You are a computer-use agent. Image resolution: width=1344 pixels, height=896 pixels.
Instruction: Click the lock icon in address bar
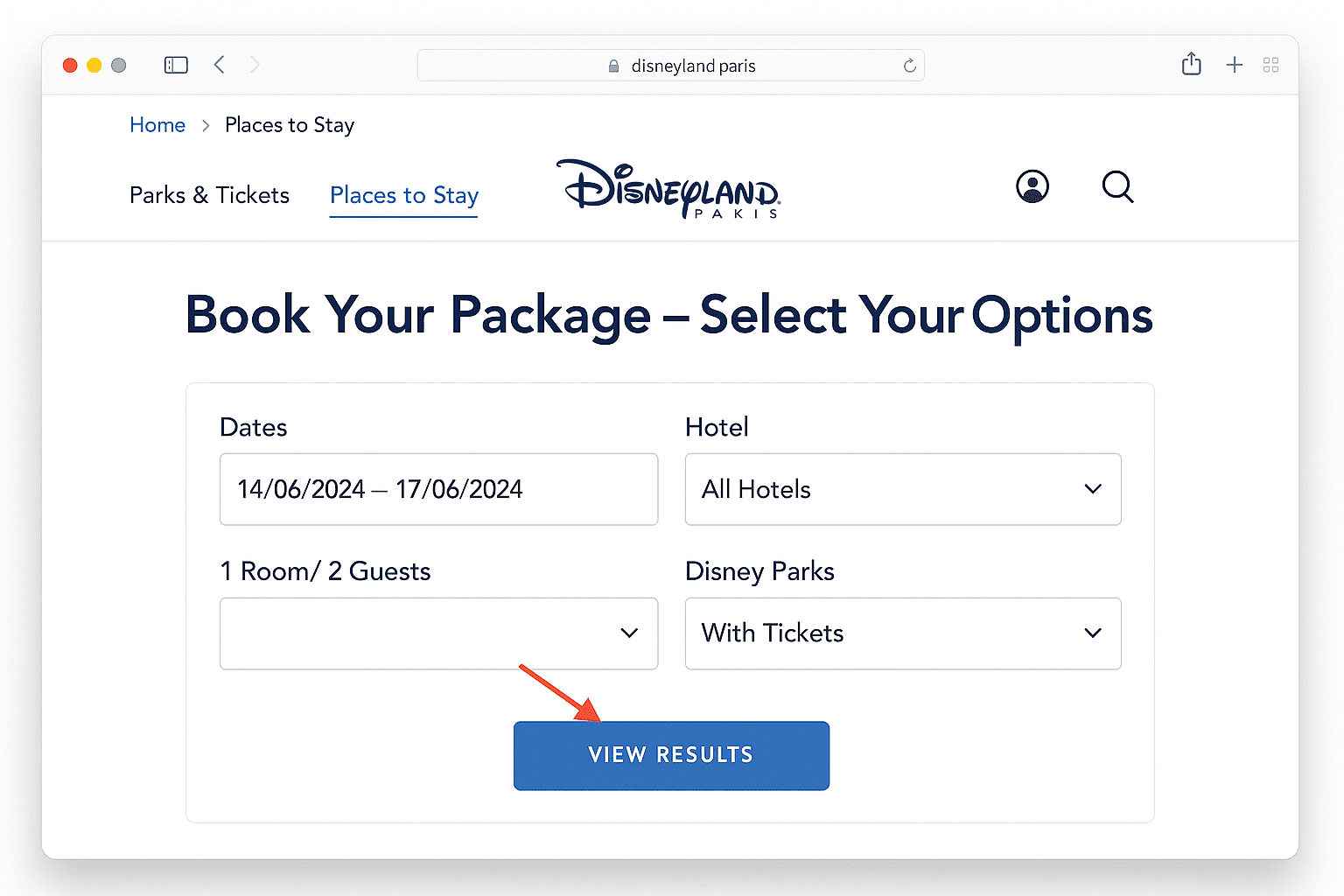point(613,66)
